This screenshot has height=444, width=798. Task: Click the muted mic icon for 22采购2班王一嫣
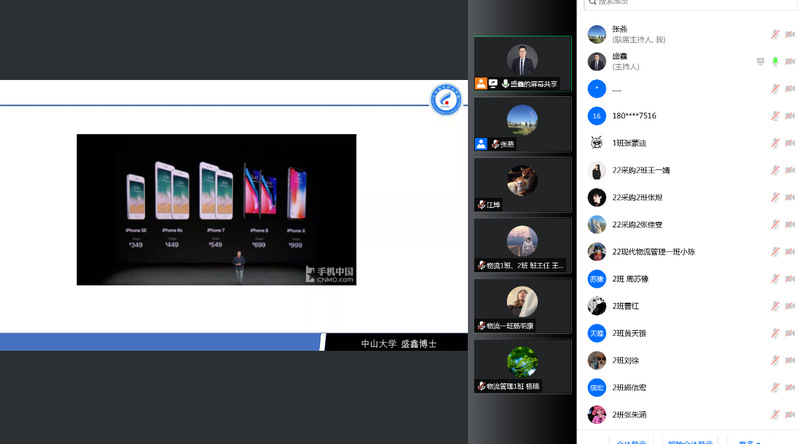pos(775,170)
